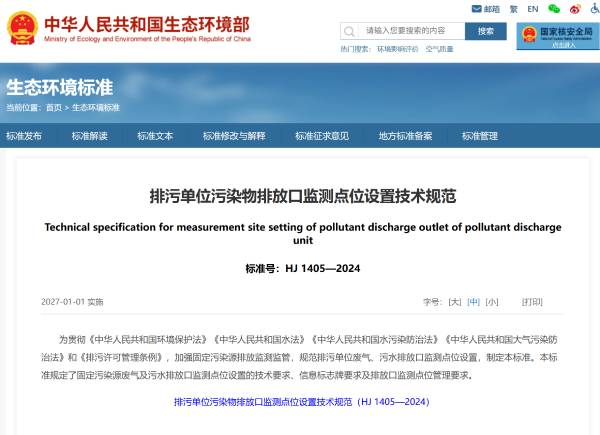This screenshot has height=435, width=600.
Task: Open the 邮箱 mail icon link
Action: [486, 9]
